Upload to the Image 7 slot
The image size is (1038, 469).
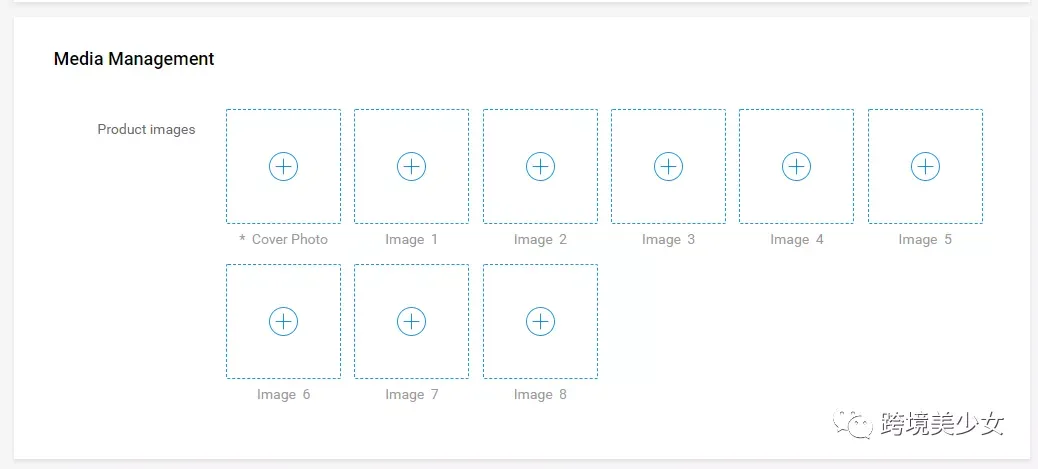pyautogui.click(x=412, y=321)
